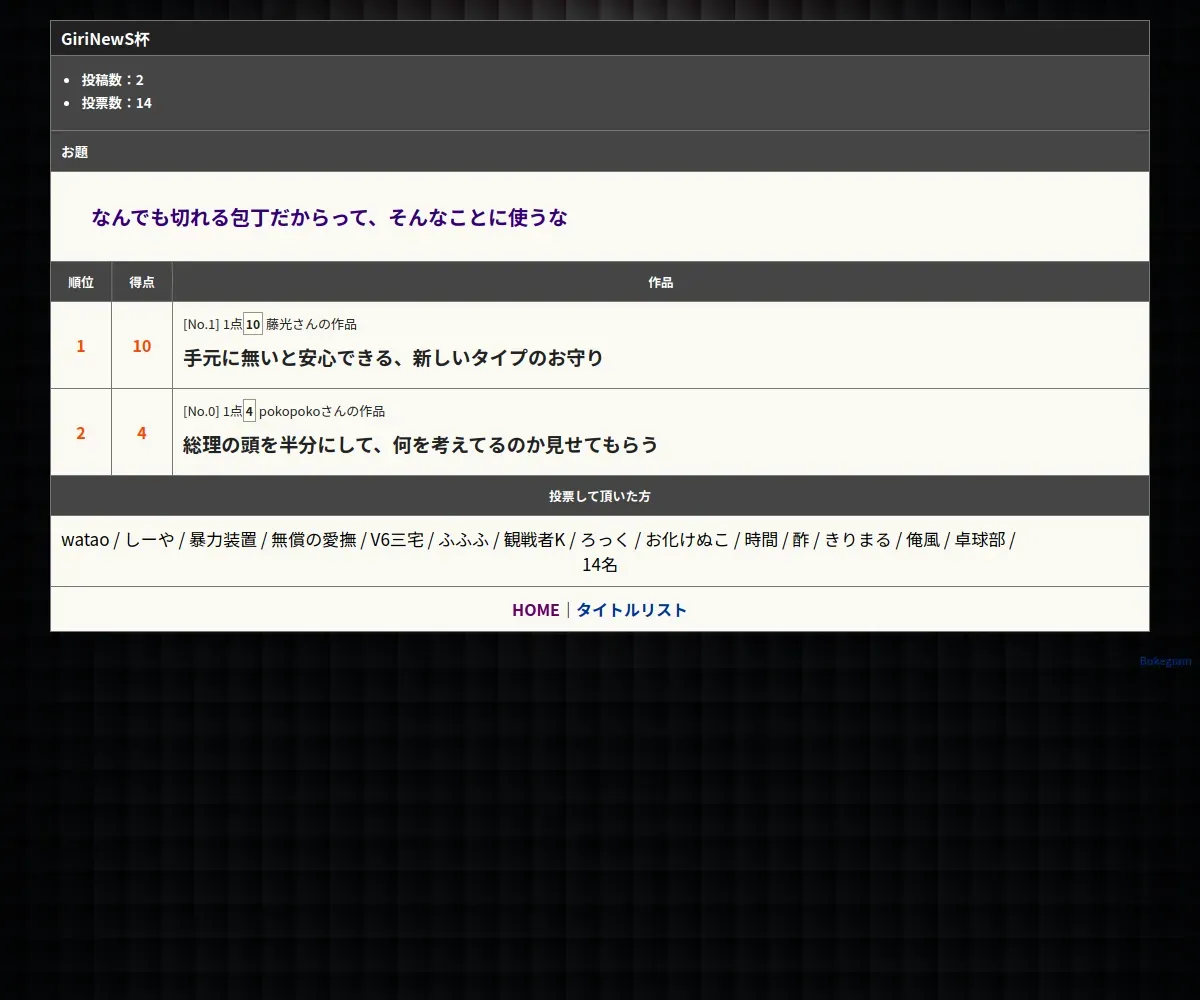Screen dimensions: 1200x1000
Task: Click rank 2 cell
Action: (x=81, y=433)
